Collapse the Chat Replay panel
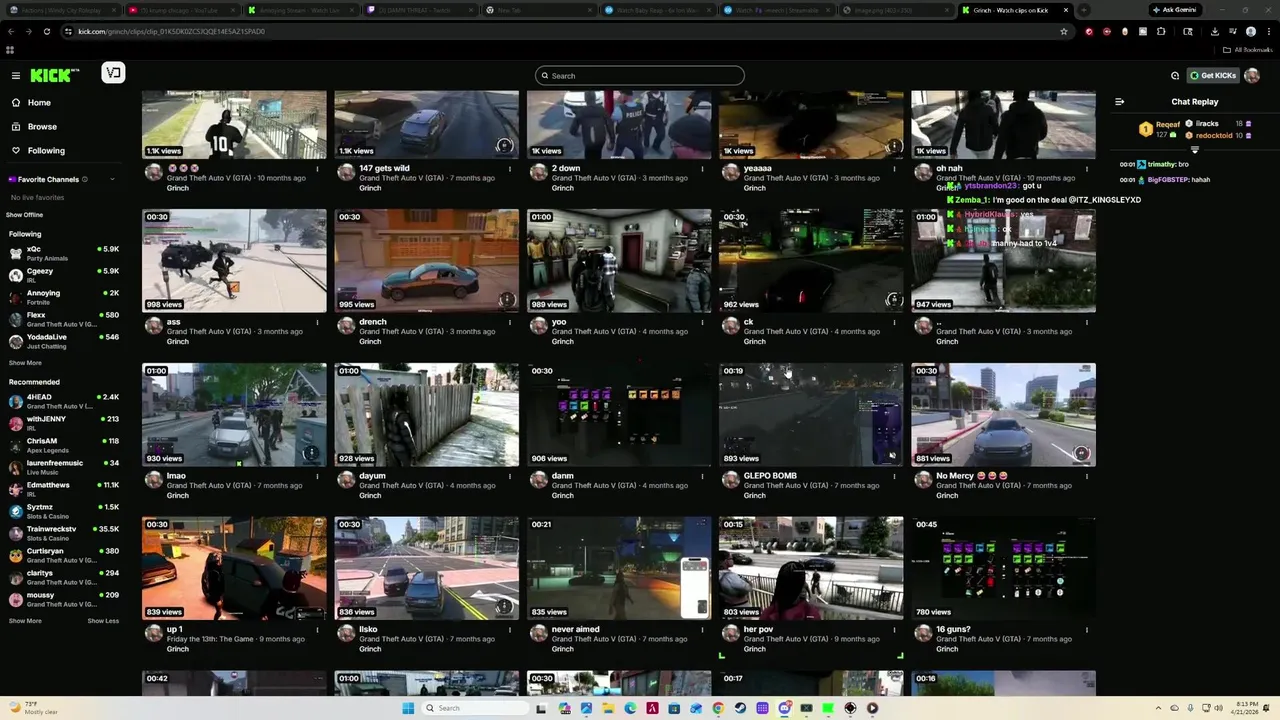Image resolution: width=1280 pixels, height=720 pixels. coord(1119,102)
